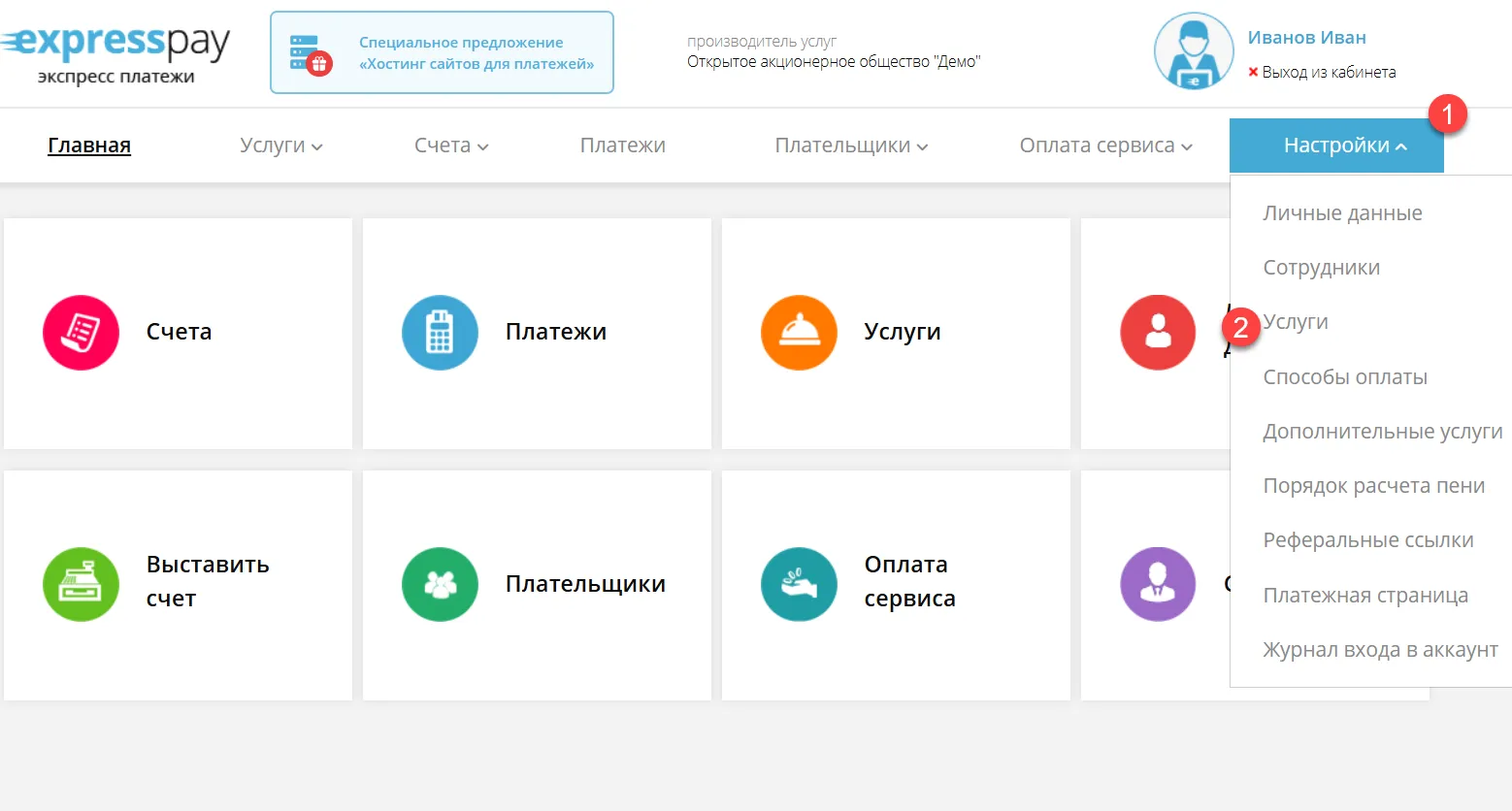This screenshot has height=811, width=1512.
Task: Click the pink Счета receipt icon
Action: click(81, 332)
